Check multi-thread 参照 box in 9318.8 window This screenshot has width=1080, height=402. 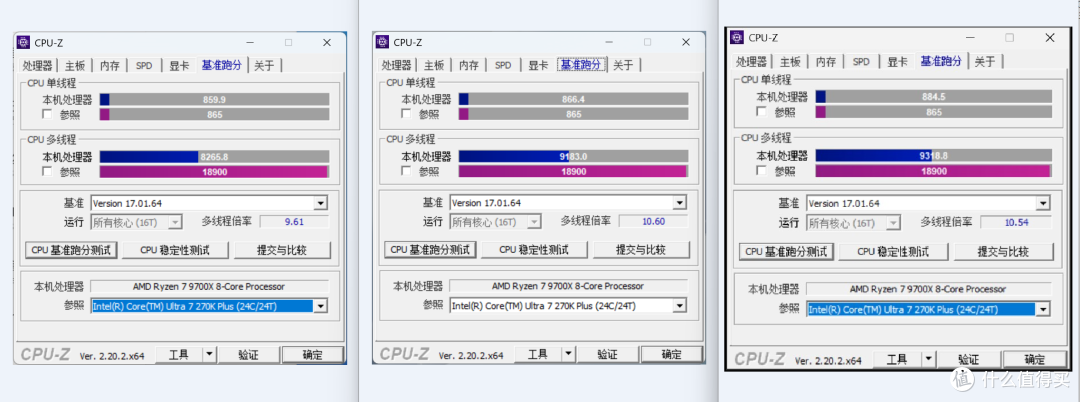(761, 170)
